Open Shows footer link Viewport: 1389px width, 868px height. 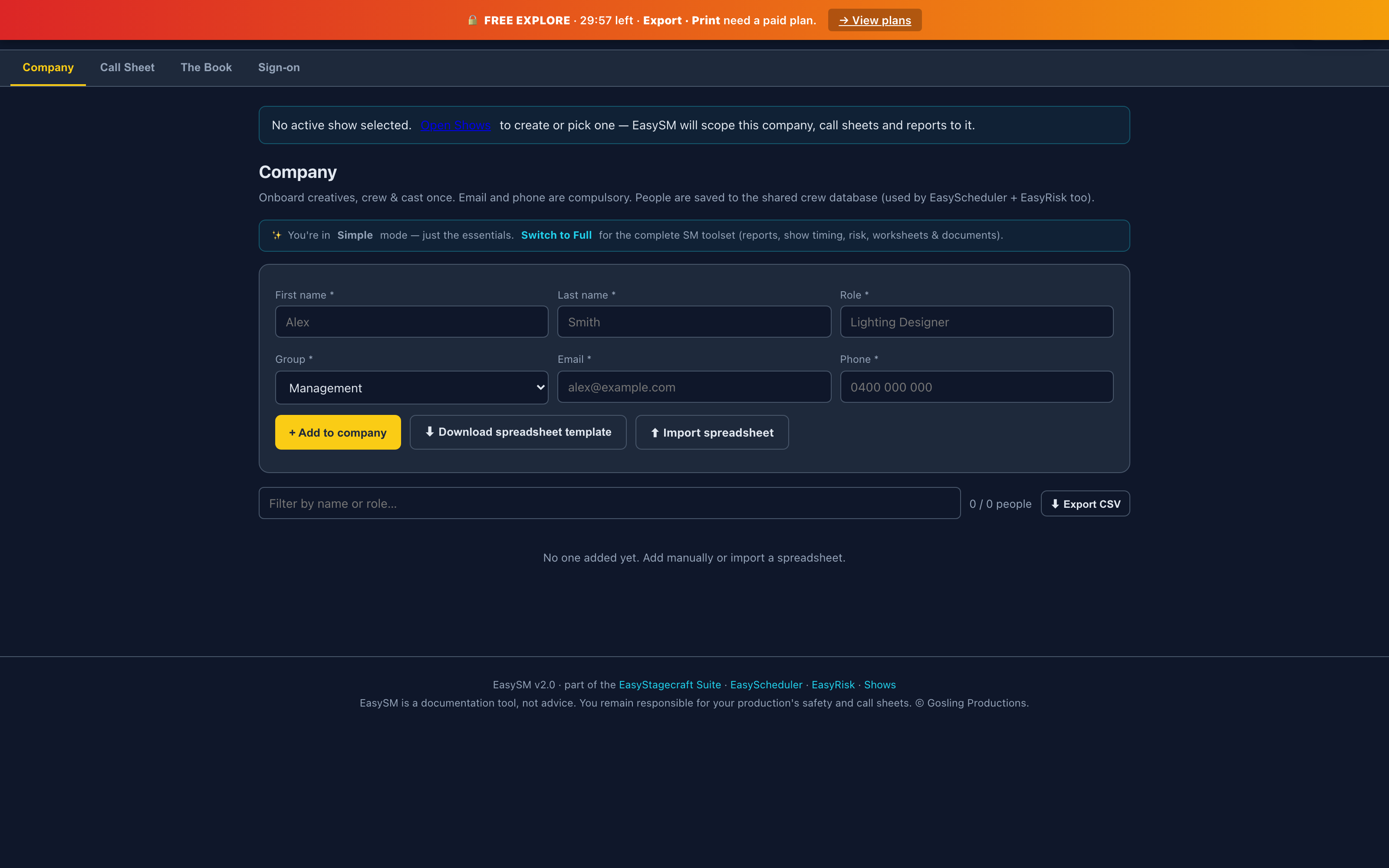coord(880,685)
